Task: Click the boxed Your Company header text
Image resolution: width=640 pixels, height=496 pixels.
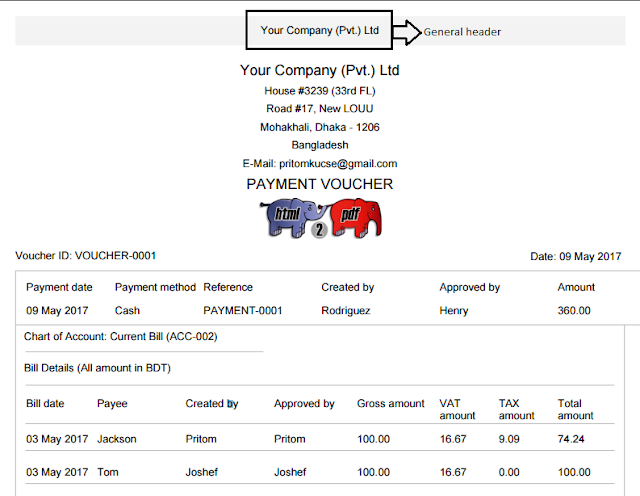Action: (x=319, y=30)
